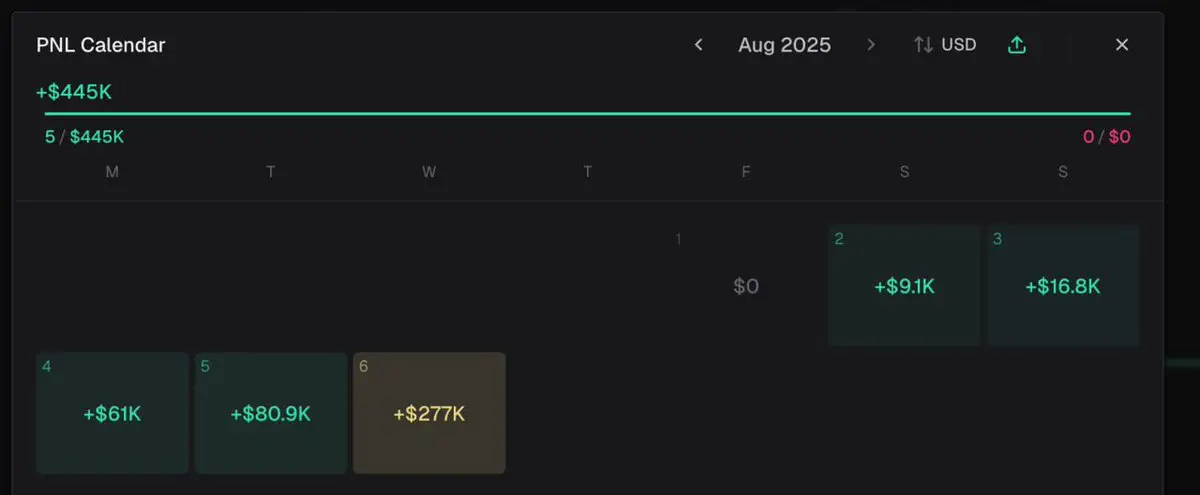1200x495 pixels.
Task: Close the PNL Calendar dialog
Action: (x=1122, y=45)
